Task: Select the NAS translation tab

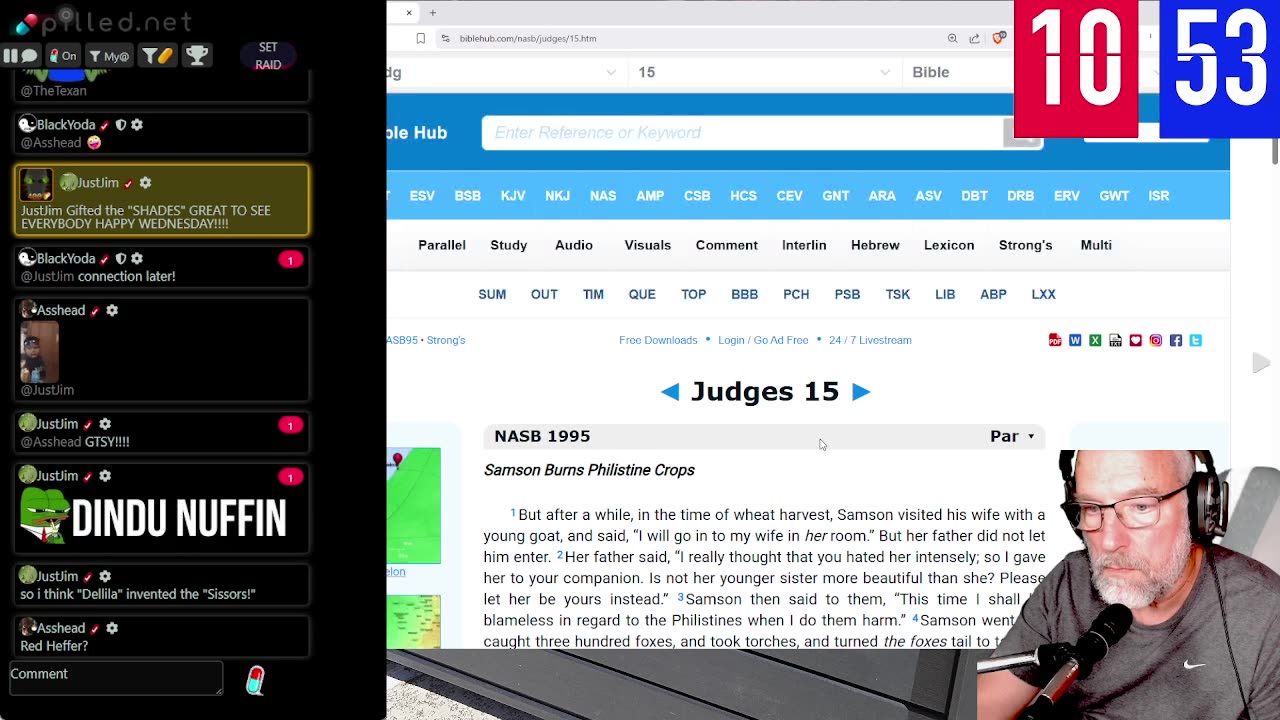Action: tap(603, 196)
